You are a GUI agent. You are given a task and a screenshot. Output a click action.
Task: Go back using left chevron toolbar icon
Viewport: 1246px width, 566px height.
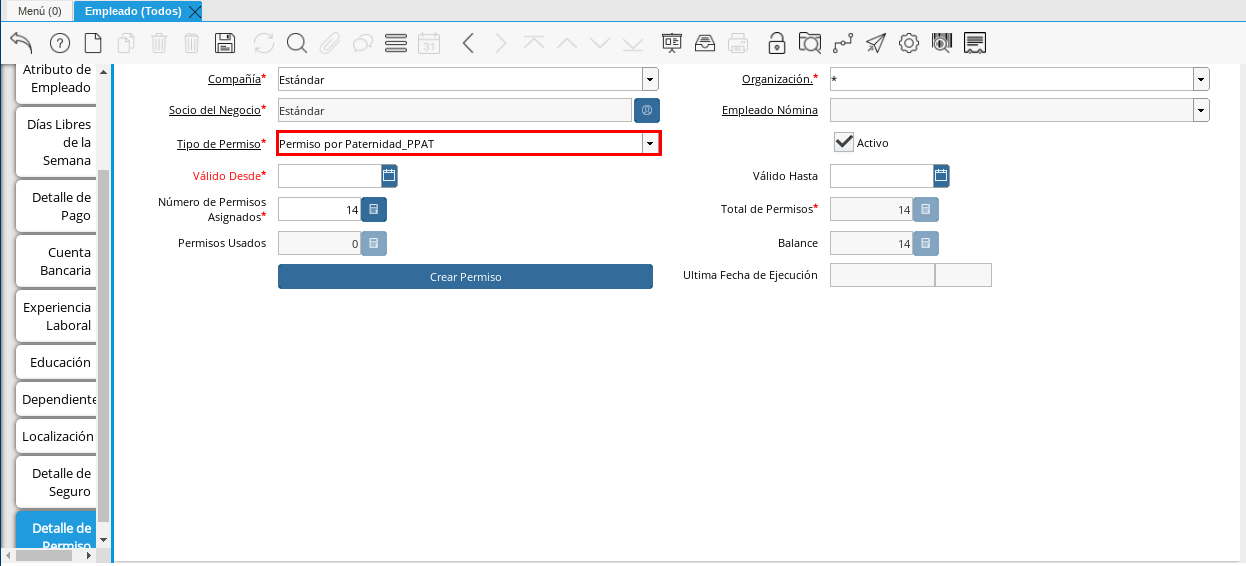coord(467,43)
